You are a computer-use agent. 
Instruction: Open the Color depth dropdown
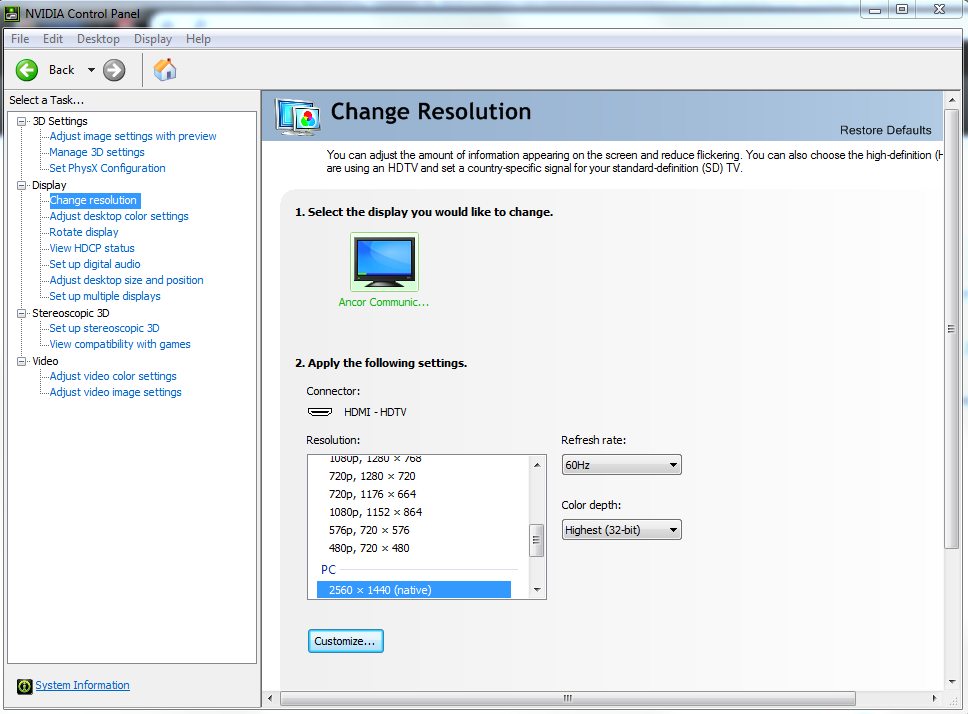click(621, 529)
